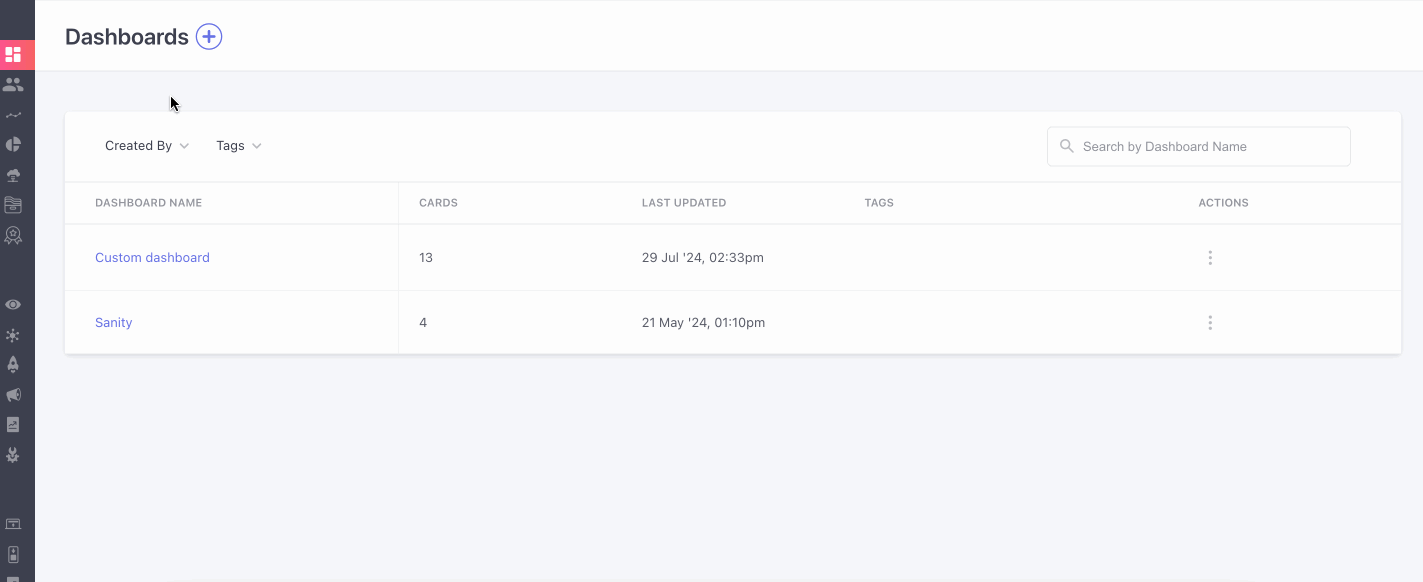The height and width of the screenshot is (582, 1423).
Task: Click the eye icon in the sidebar
Action: (x=13, y=305)
